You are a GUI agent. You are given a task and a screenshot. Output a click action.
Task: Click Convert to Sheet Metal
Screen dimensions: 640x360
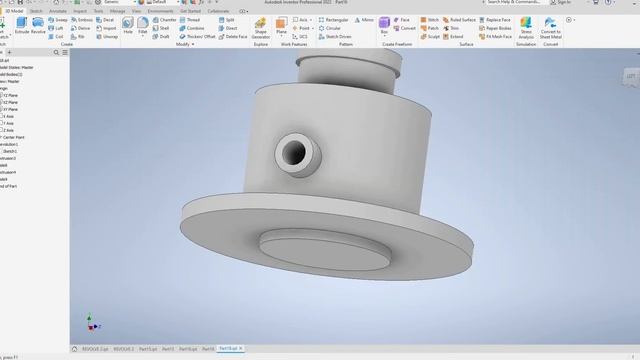point(551,28)
